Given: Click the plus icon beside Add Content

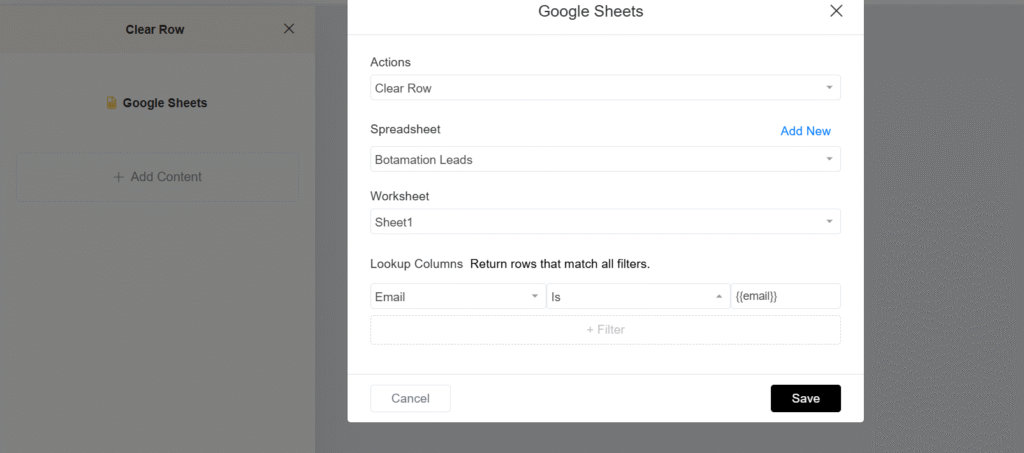Looking at the screenshot, I should (119, 177).
